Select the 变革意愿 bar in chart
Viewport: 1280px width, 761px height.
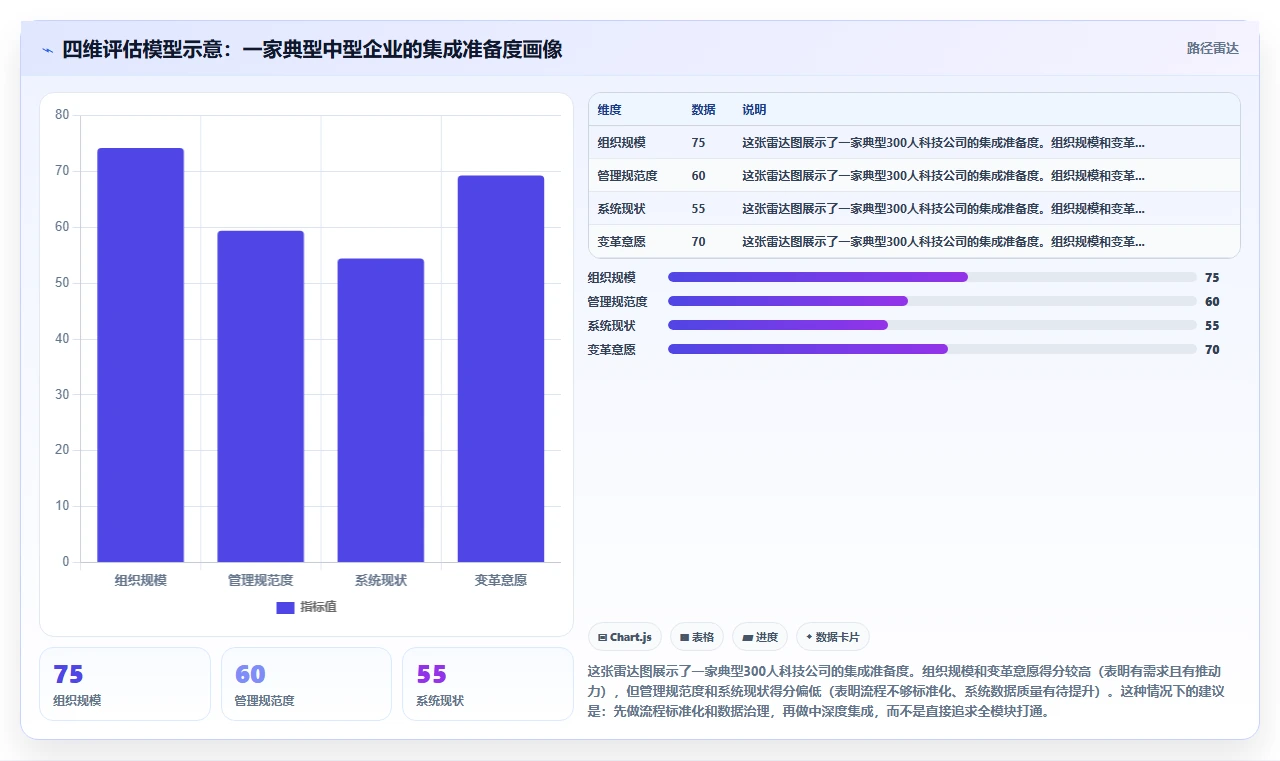pos(501,369)
